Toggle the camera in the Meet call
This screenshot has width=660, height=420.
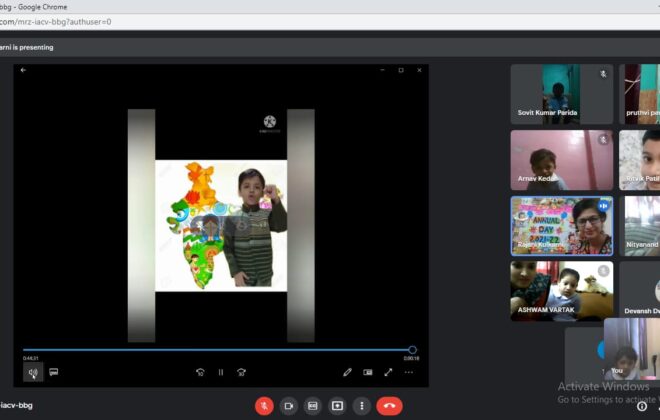[289, 406]
